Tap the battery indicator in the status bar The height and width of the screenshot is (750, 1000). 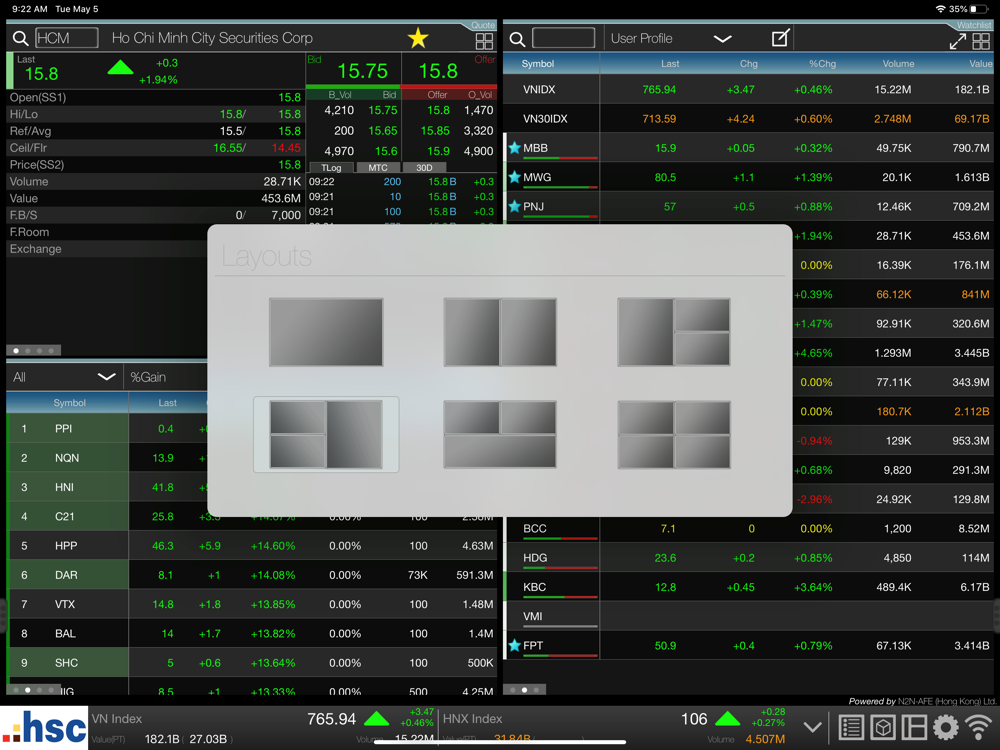pos(979,9)
